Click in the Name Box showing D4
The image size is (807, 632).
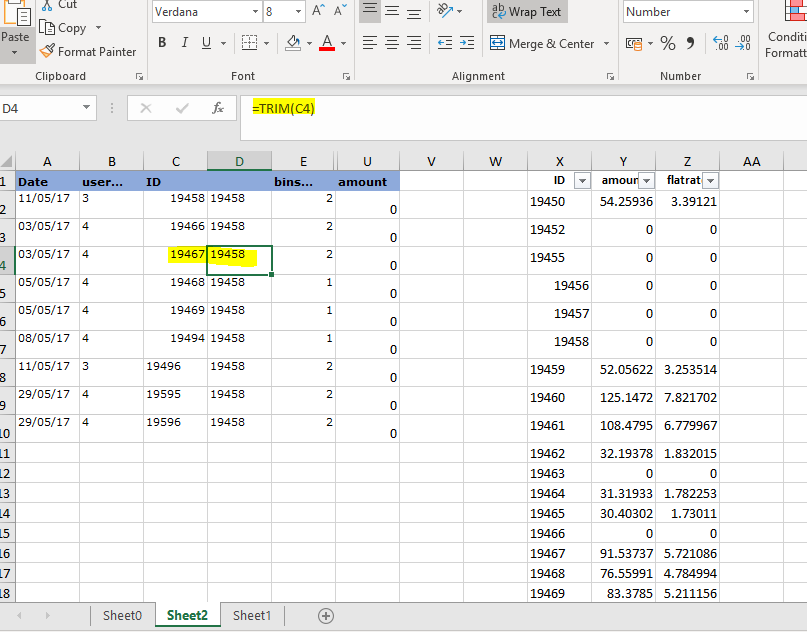(x=39, y=108)
